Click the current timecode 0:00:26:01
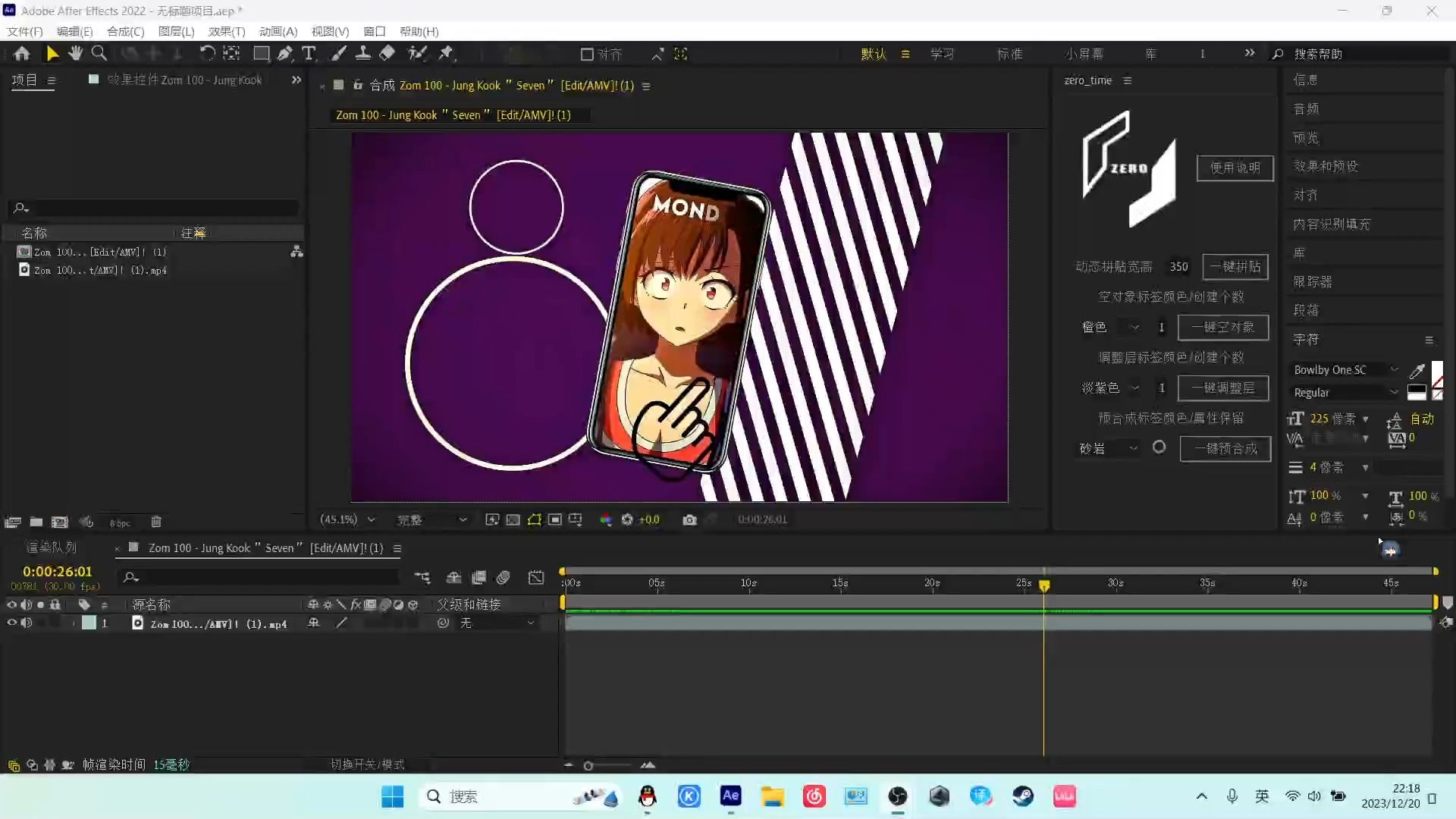Screen dimensions: 1456x819 pos(58,571)
